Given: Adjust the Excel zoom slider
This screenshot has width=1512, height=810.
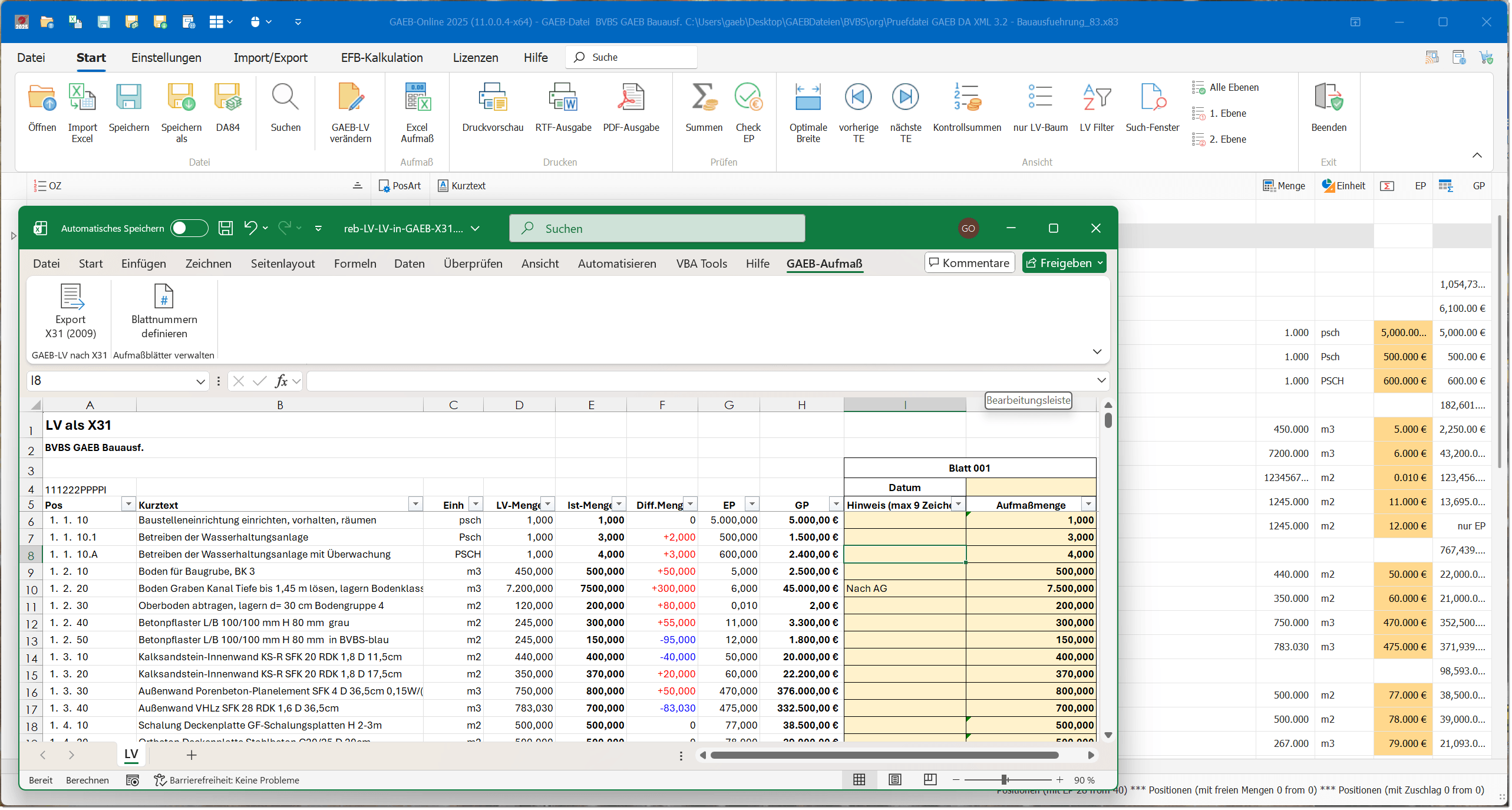Looking at the screenshot, I should tap(1004, 780).
